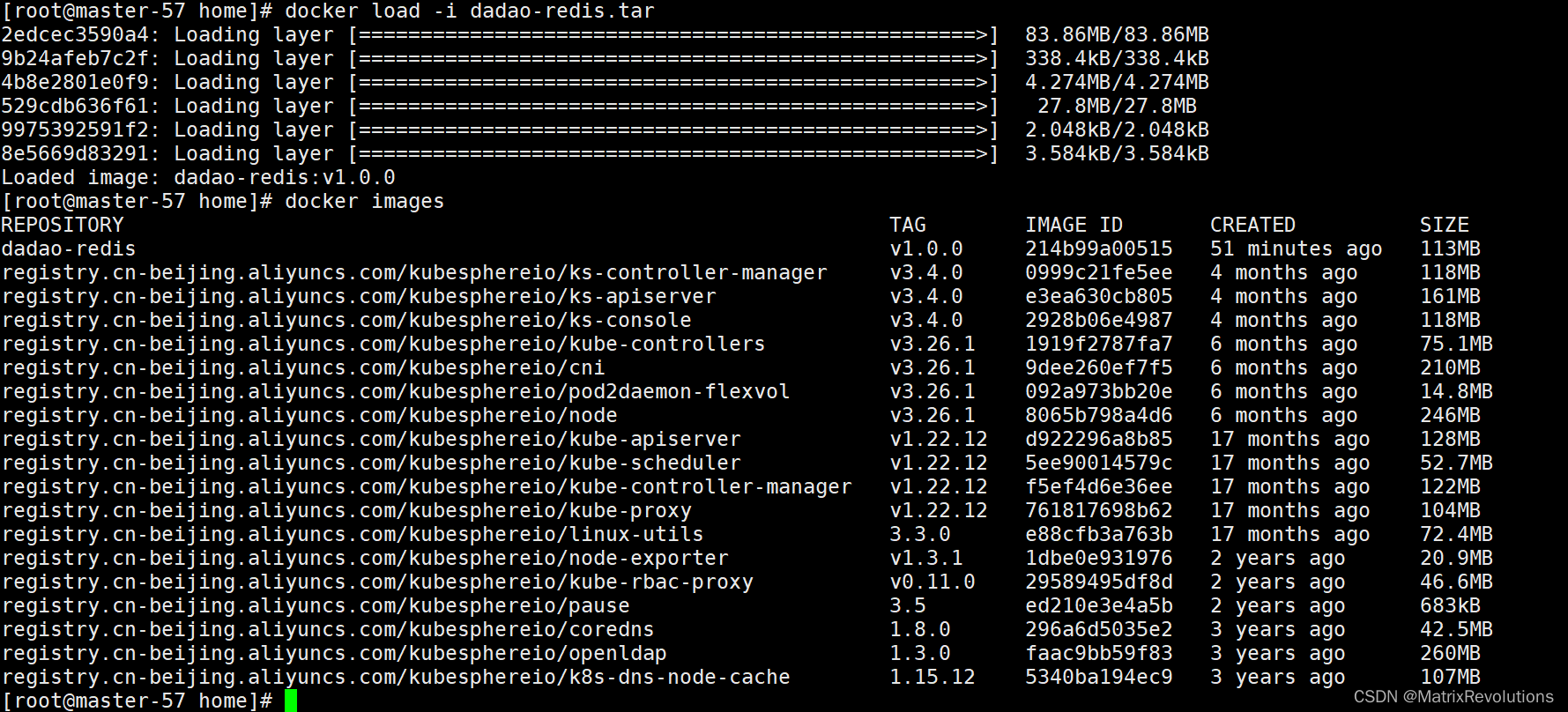The width and height of the screenshot is (1568, 712).
Task: Click the 683kB size value
Action: click(1450, 606)
